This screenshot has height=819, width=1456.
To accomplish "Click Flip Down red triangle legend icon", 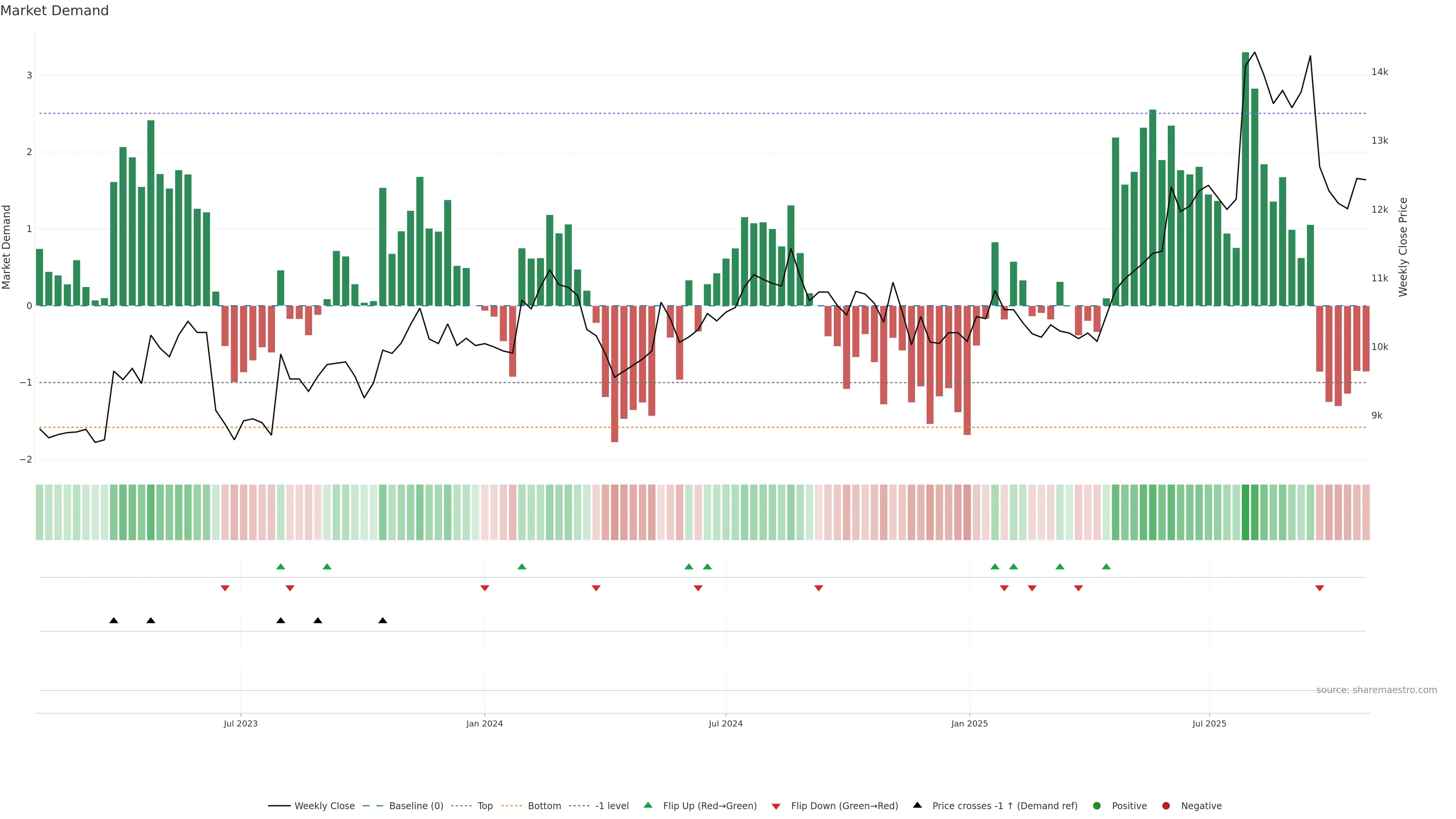I will [776, 806].
